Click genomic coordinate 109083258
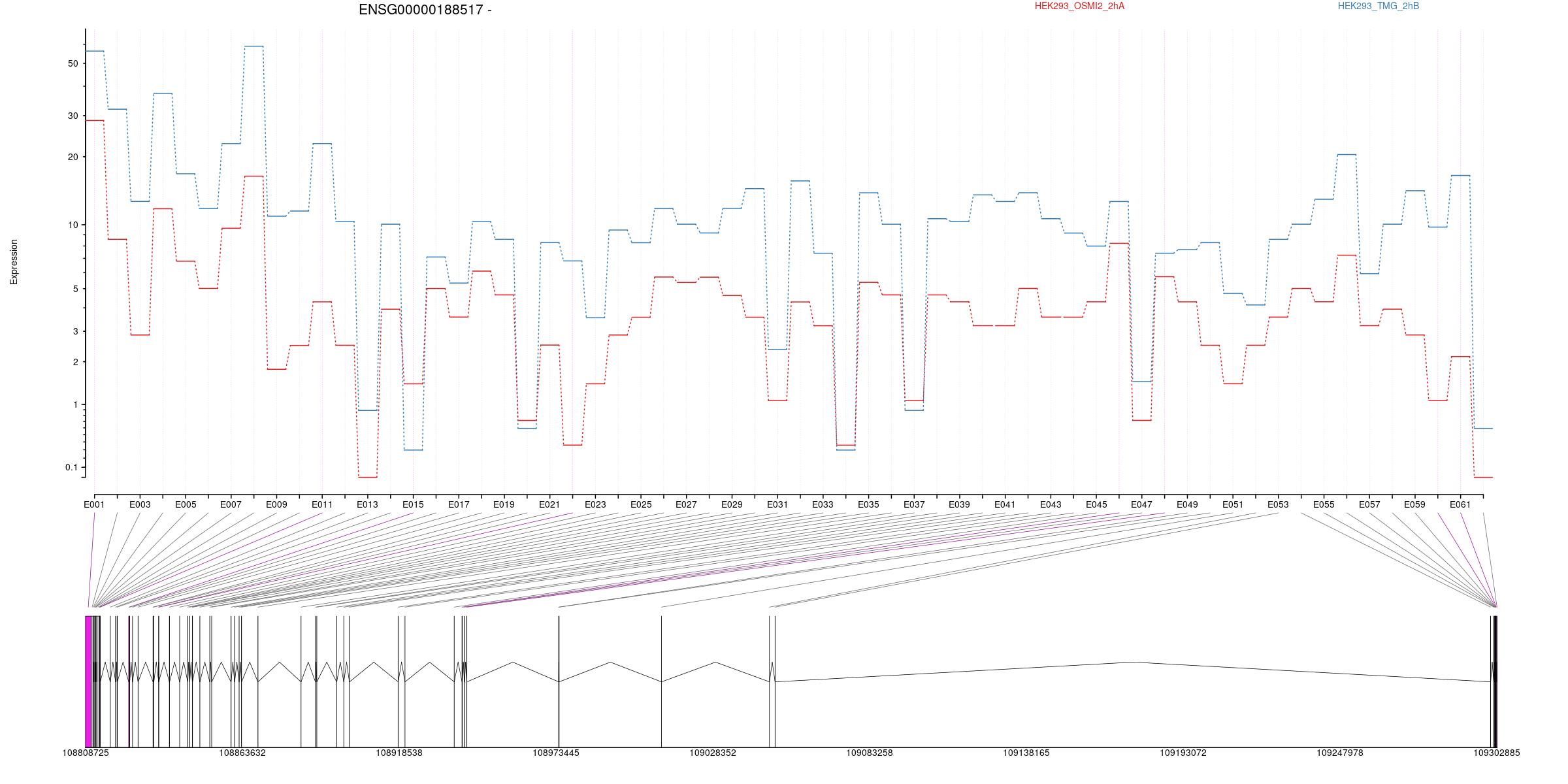The image size is (1568, 784). point(870,753)
